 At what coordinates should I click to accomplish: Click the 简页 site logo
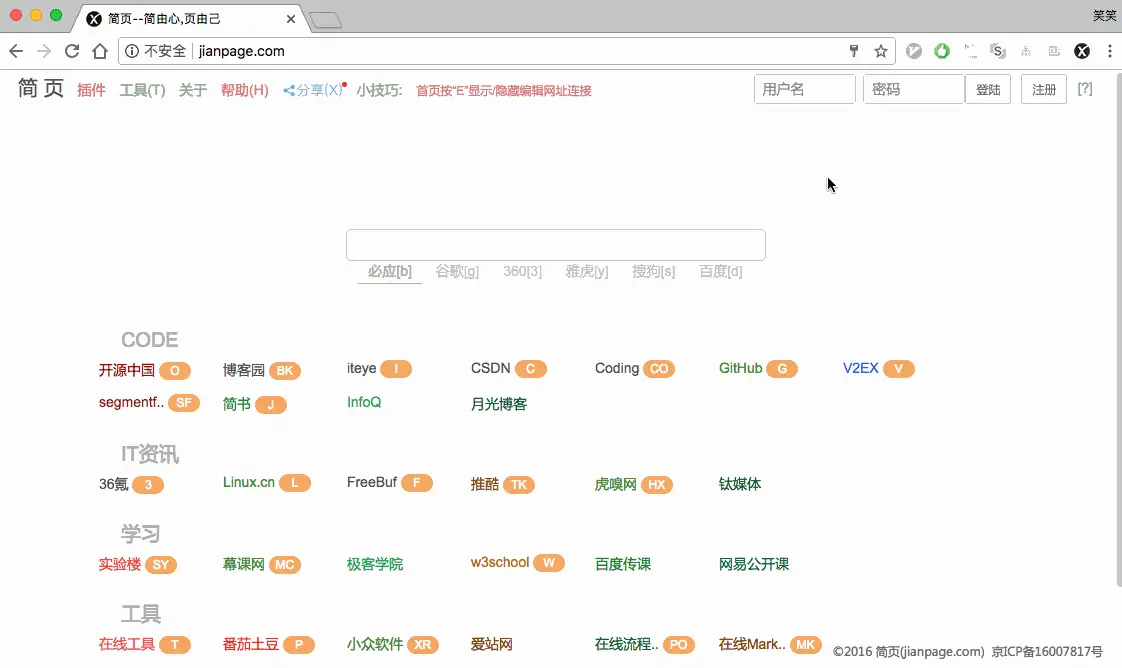pos(41,89)
